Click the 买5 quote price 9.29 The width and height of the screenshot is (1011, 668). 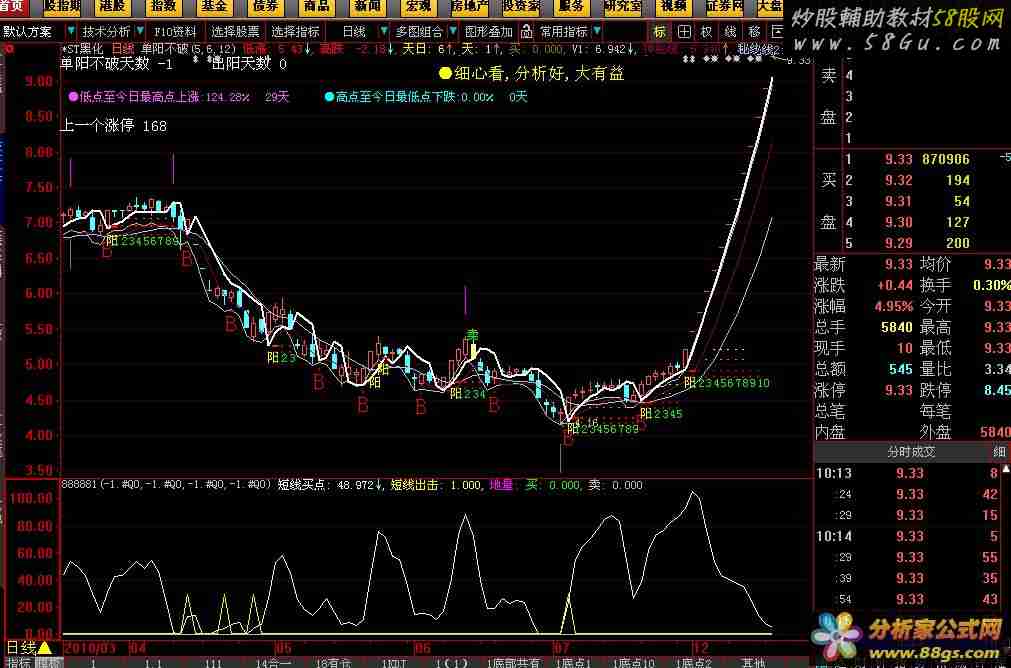tap(899, 243)
